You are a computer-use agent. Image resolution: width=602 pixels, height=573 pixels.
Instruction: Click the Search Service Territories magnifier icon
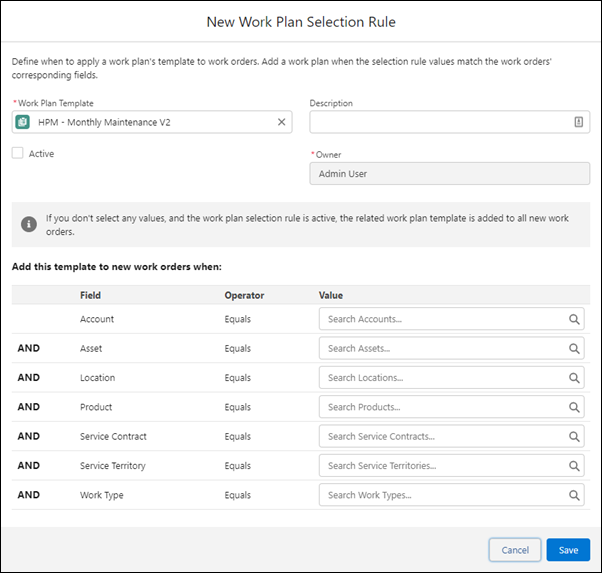tap(574, 466)
